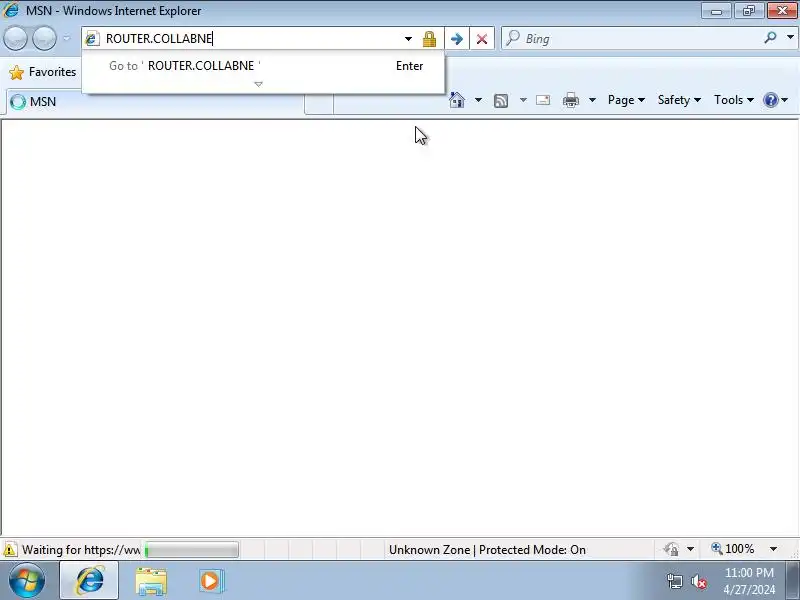Click the network tray icon
The image size is (800, 600).
[674, 581]
